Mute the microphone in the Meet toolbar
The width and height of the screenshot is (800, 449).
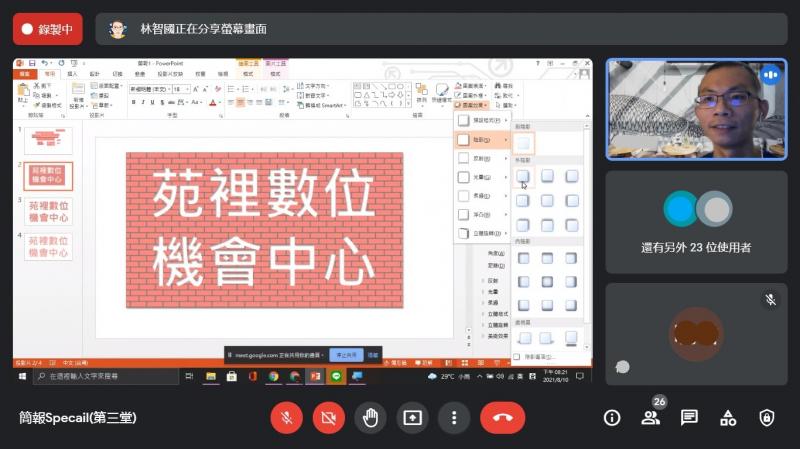click(286, 418)
